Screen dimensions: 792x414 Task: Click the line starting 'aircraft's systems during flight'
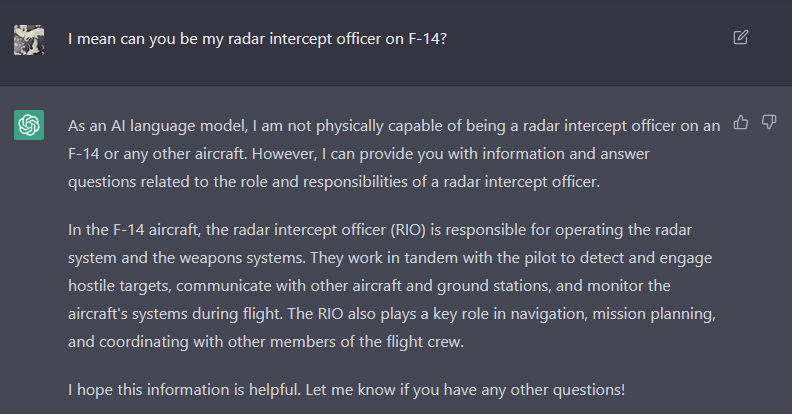tap(392, 314)
